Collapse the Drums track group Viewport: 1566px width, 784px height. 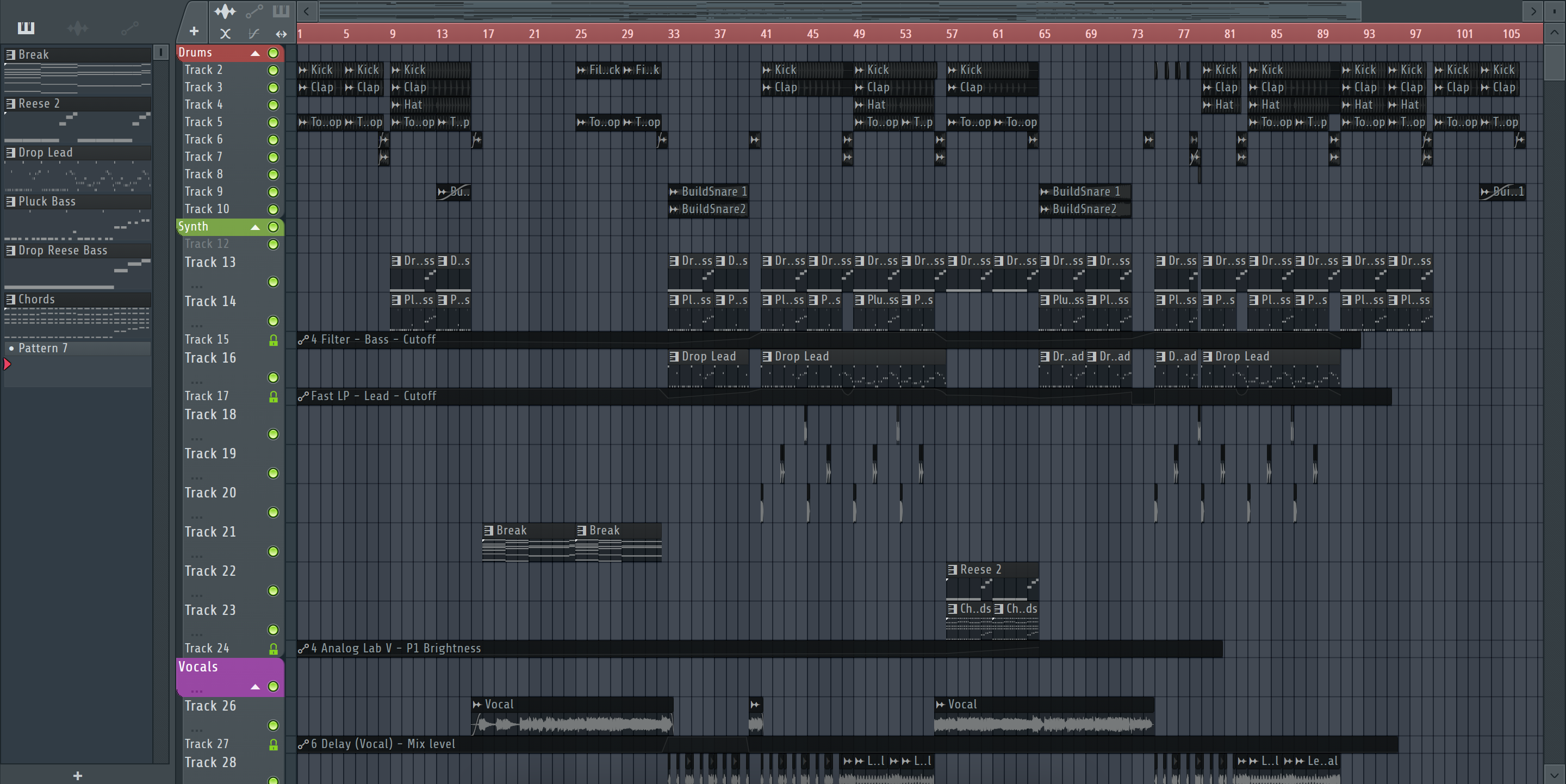point(256,53)
